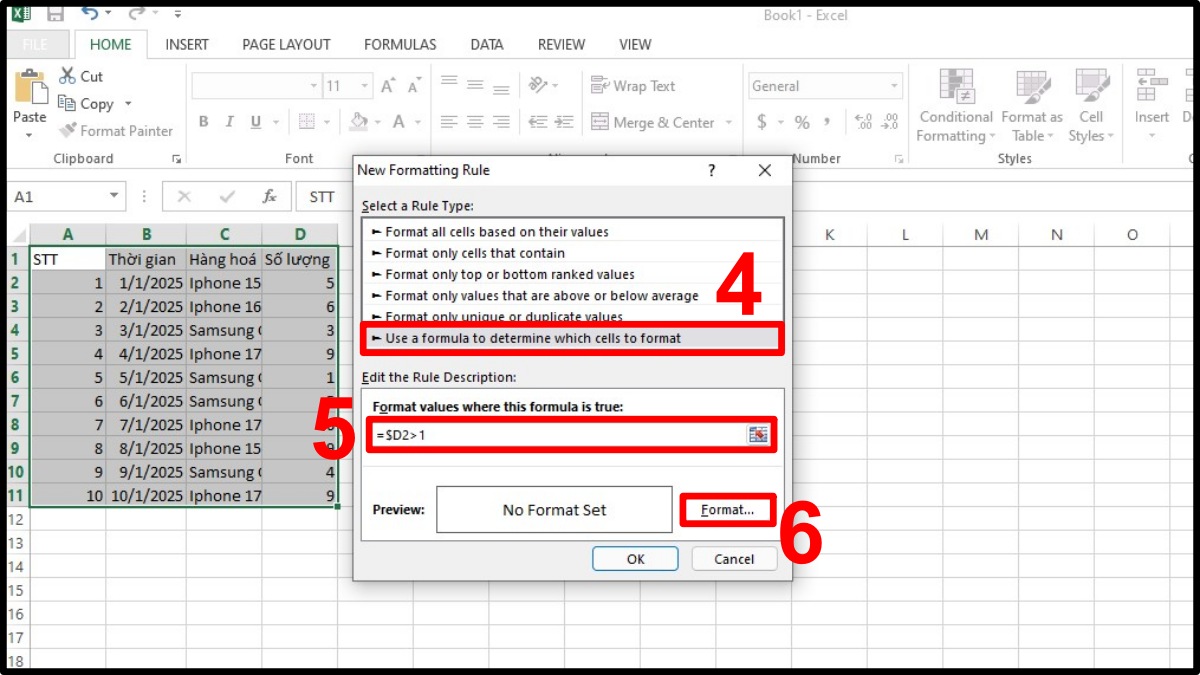Click the Cut scissors icon
The height and width of the screenshot is (675, 1200).
click(67, 76)
